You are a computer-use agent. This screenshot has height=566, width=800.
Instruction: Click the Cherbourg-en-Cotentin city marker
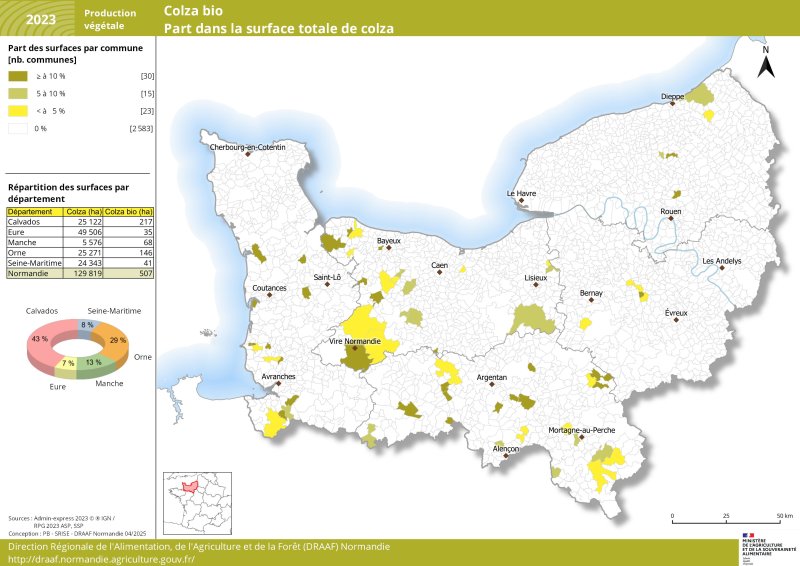pyautogui.click(x=247, y=154)
